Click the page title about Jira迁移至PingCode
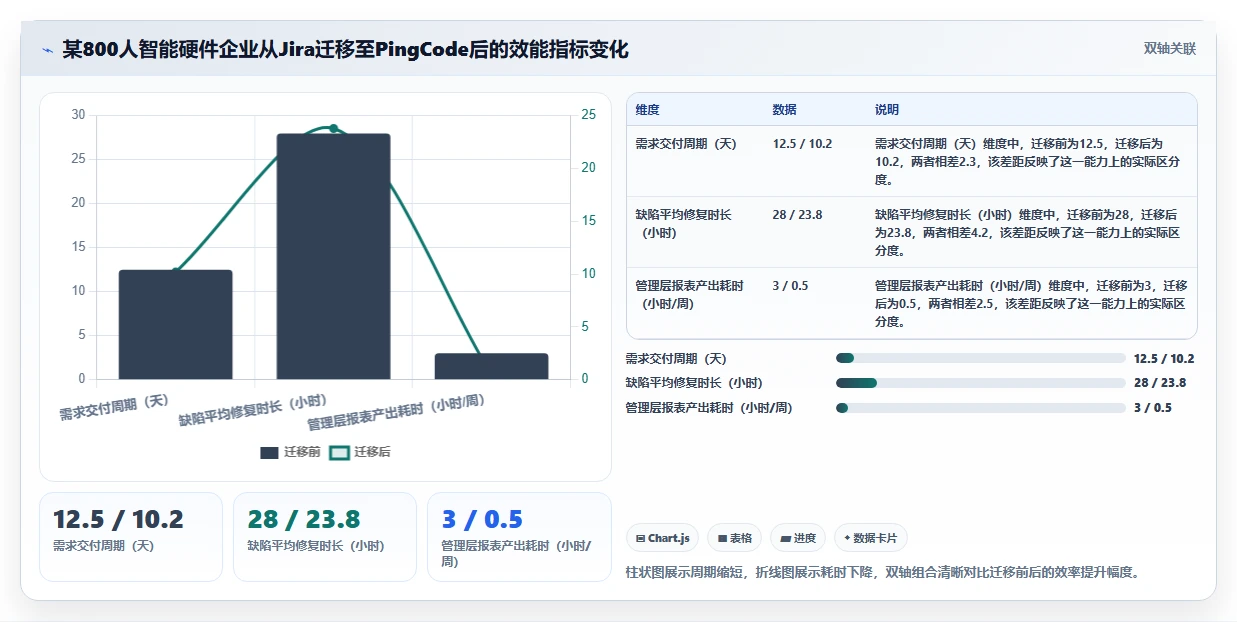Image resolution: width=1237 pixels, height=622 pixels. (345, 49)
